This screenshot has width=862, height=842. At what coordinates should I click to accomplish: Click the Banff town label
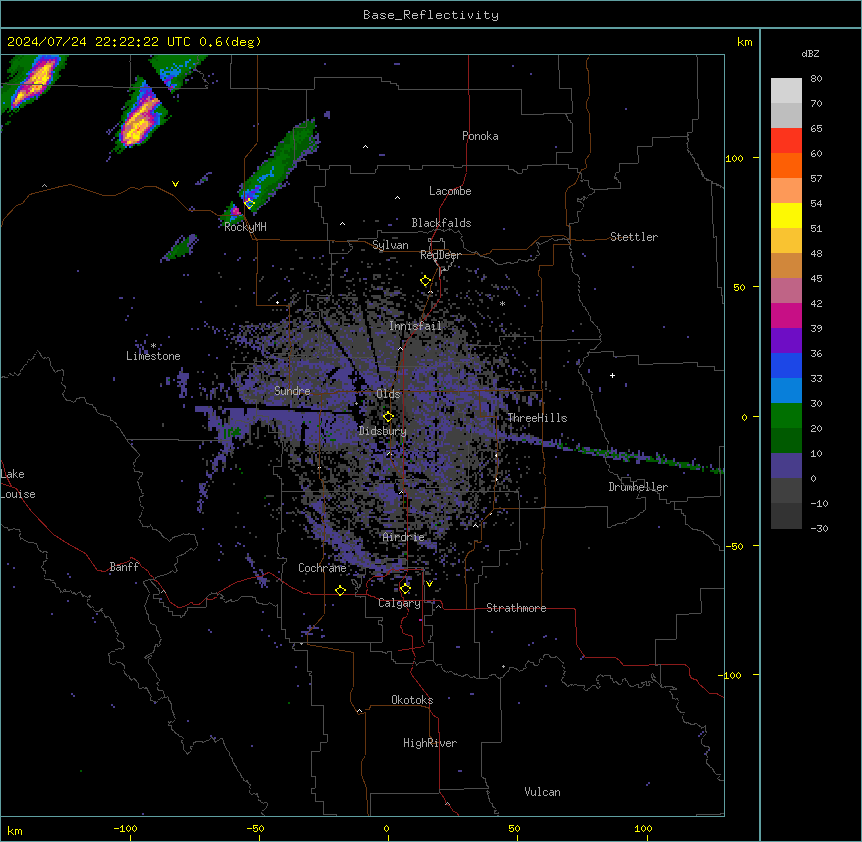coord(124,567)
